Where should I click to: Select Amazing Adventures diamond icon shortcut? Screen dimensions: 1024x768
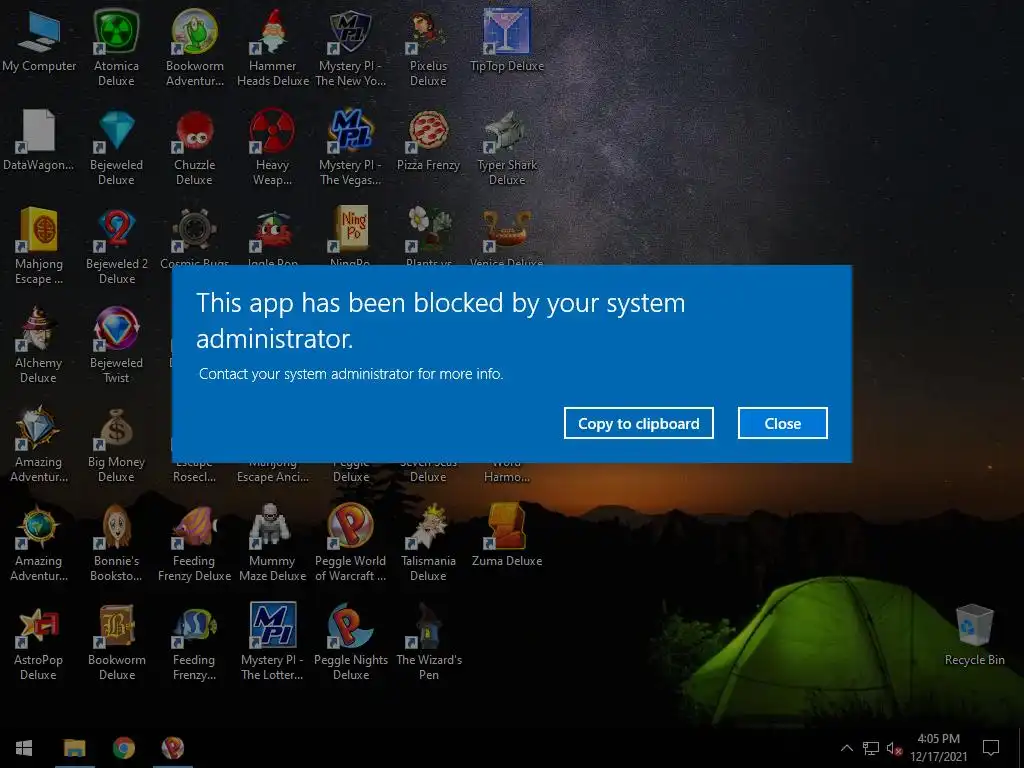[39, 444]
